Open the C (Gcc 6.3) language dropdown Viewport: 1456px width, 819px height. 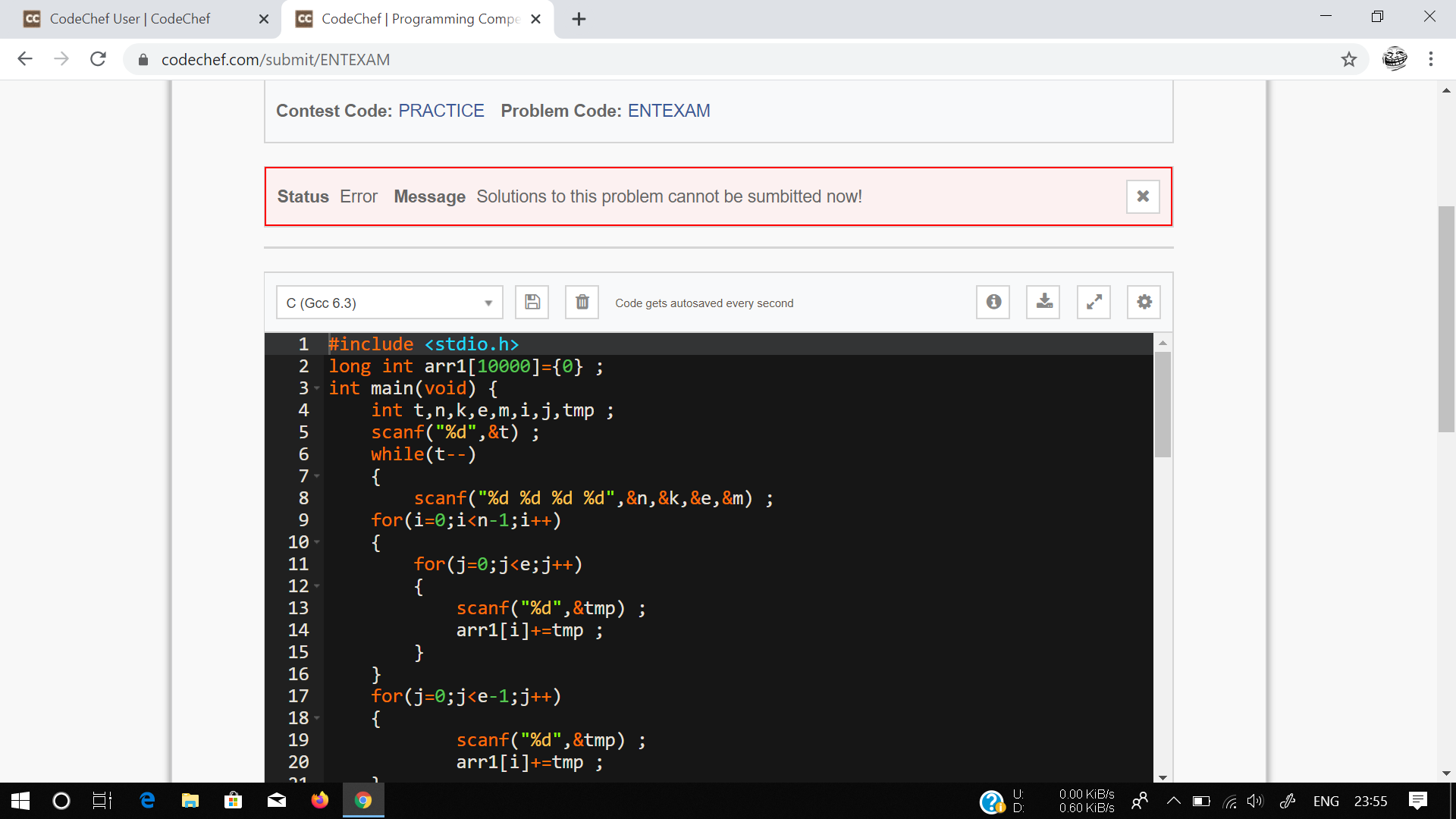pyautogui.click(x=389, y=303)
